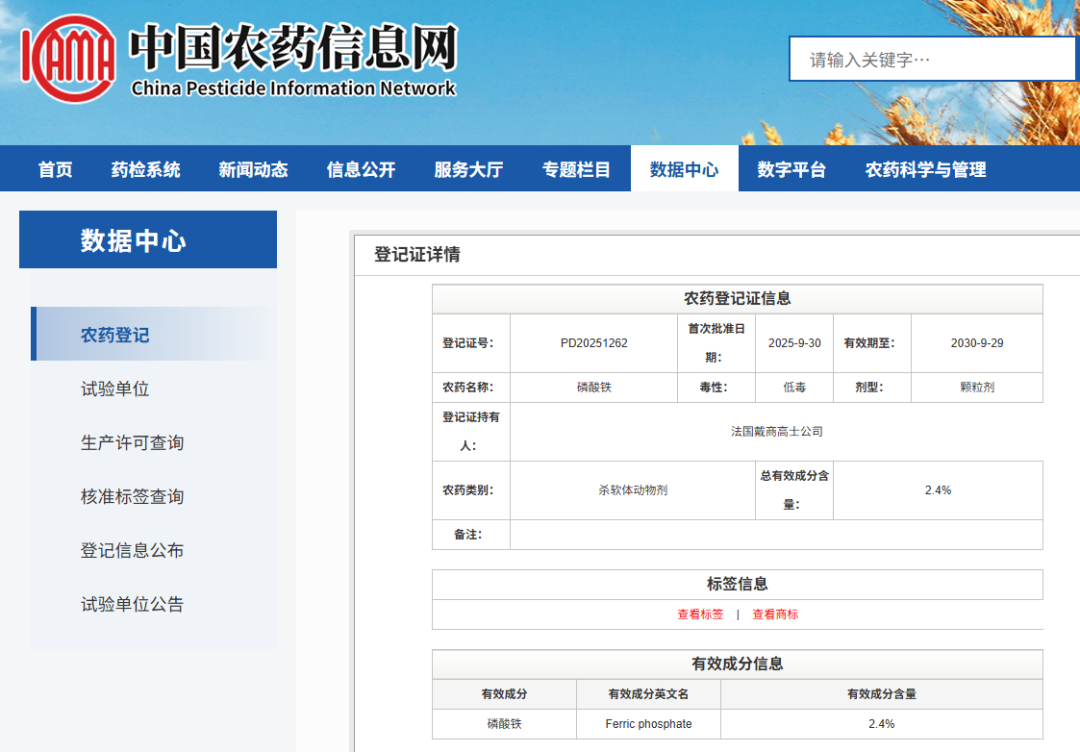The width and height of the screenshot is (1080, 752).
Task: Select the 药检系统 navigation item
Action: (x=146, y=169)
